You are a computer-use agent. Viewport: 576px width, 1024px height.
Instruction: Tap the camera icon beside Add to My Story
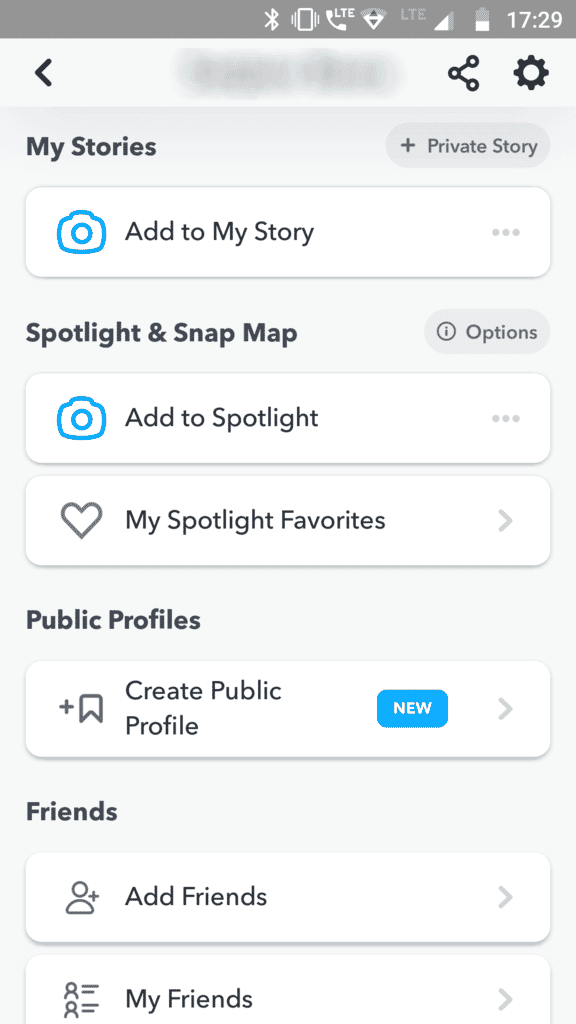pos(81,232)
